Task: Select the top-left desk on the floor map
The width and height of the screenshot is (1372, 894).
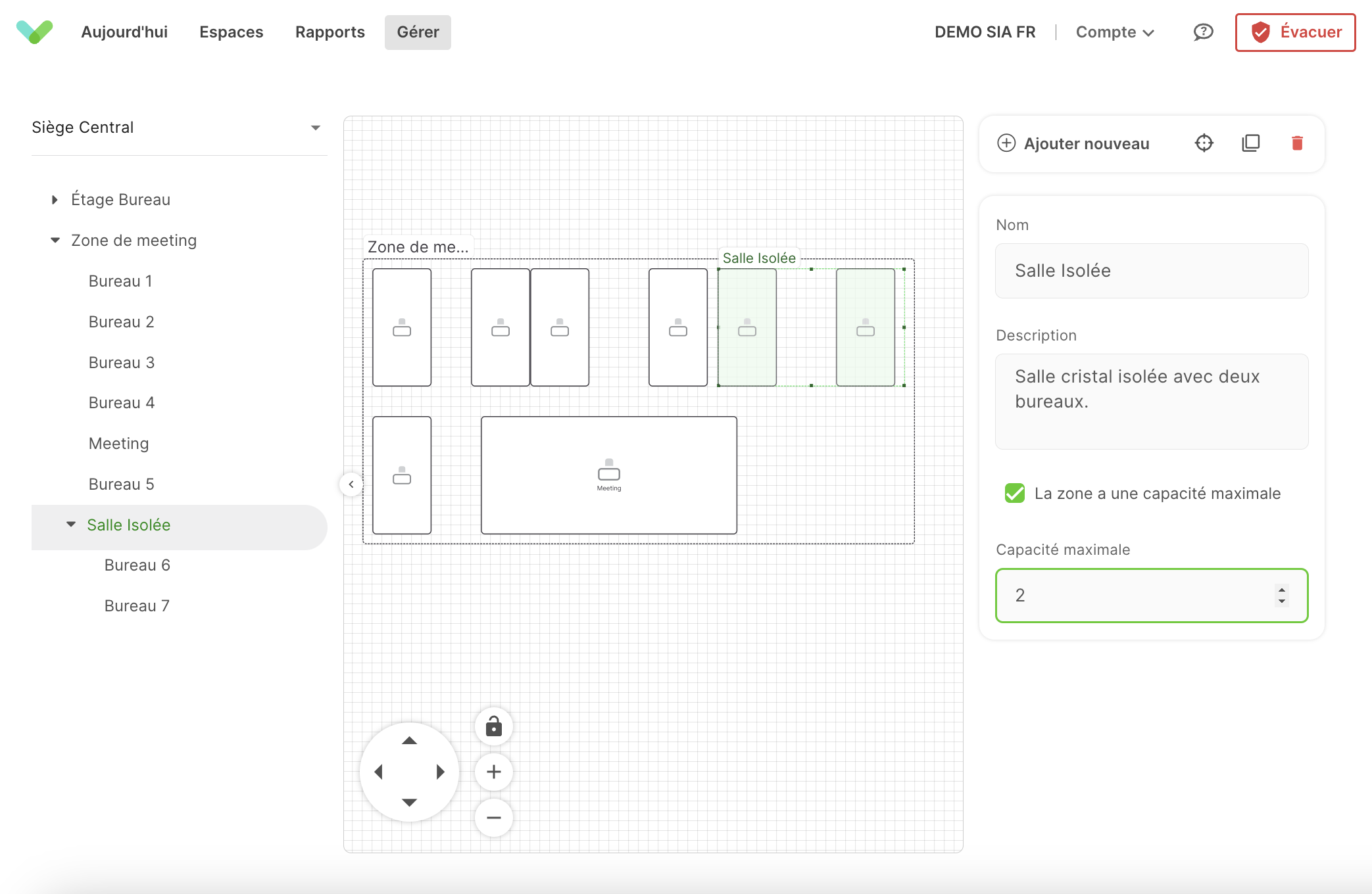Action: (x=402, y=327)
